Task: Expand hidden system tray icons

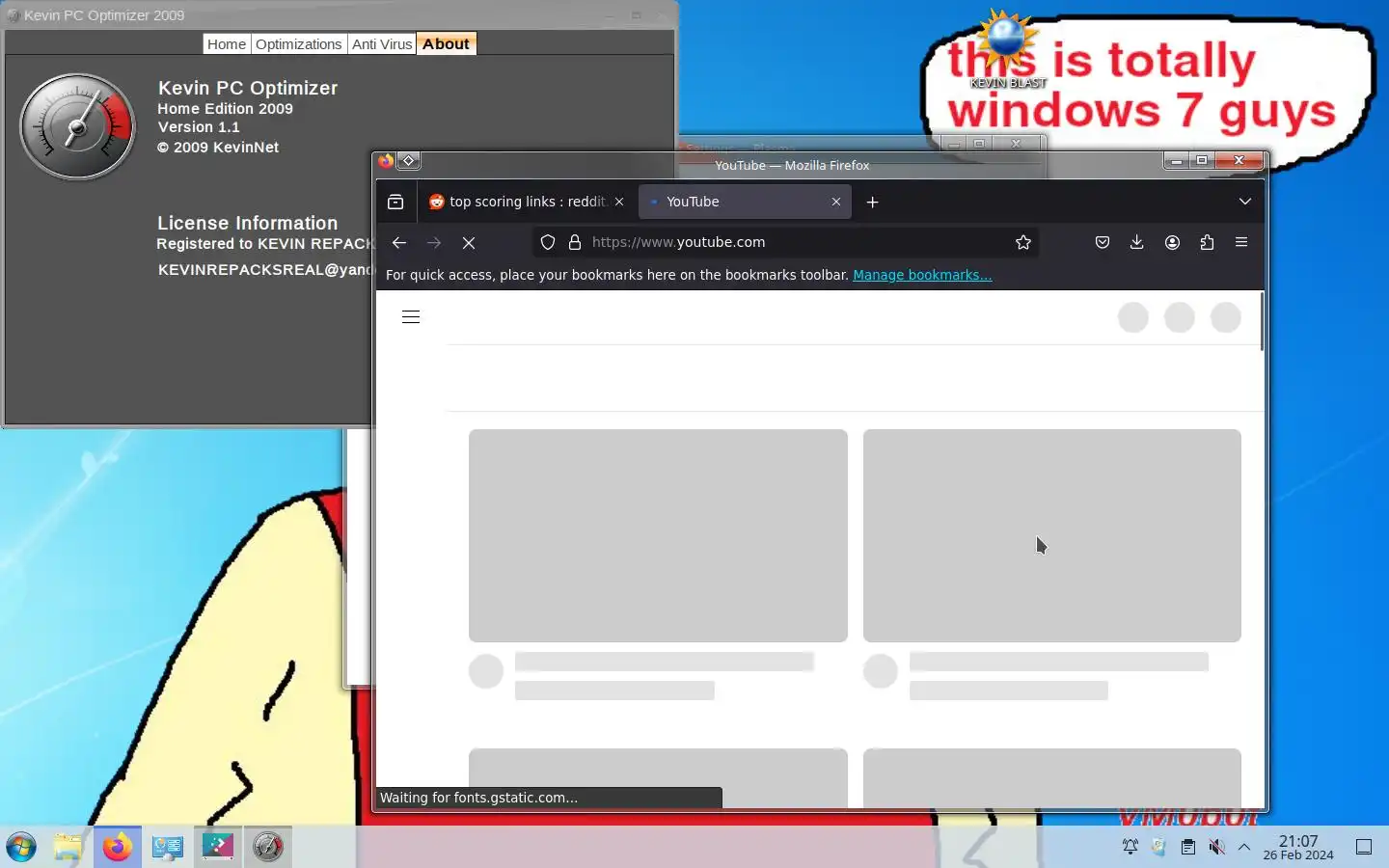Action: [x=1244, y=847]
